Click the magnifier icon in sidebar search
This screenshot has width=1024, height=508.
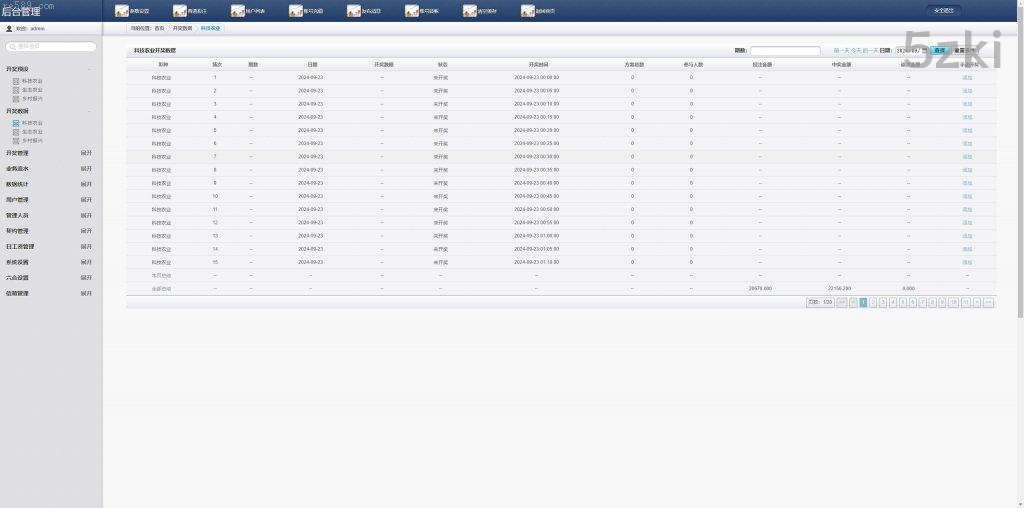(12, 46)
